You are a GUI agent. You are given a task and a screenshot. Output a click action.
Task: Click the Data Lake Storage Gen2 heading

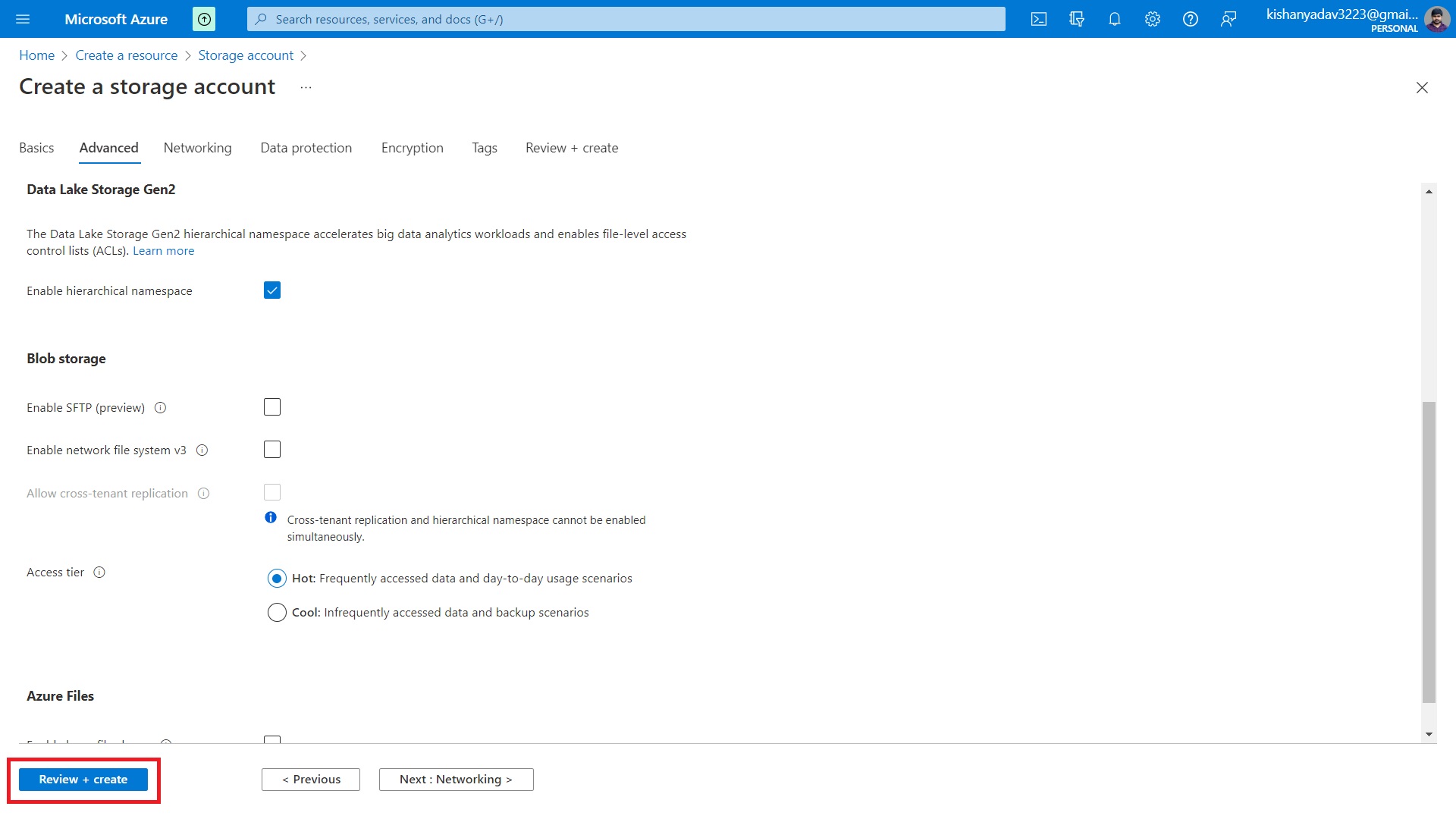[x=101, y=190]
